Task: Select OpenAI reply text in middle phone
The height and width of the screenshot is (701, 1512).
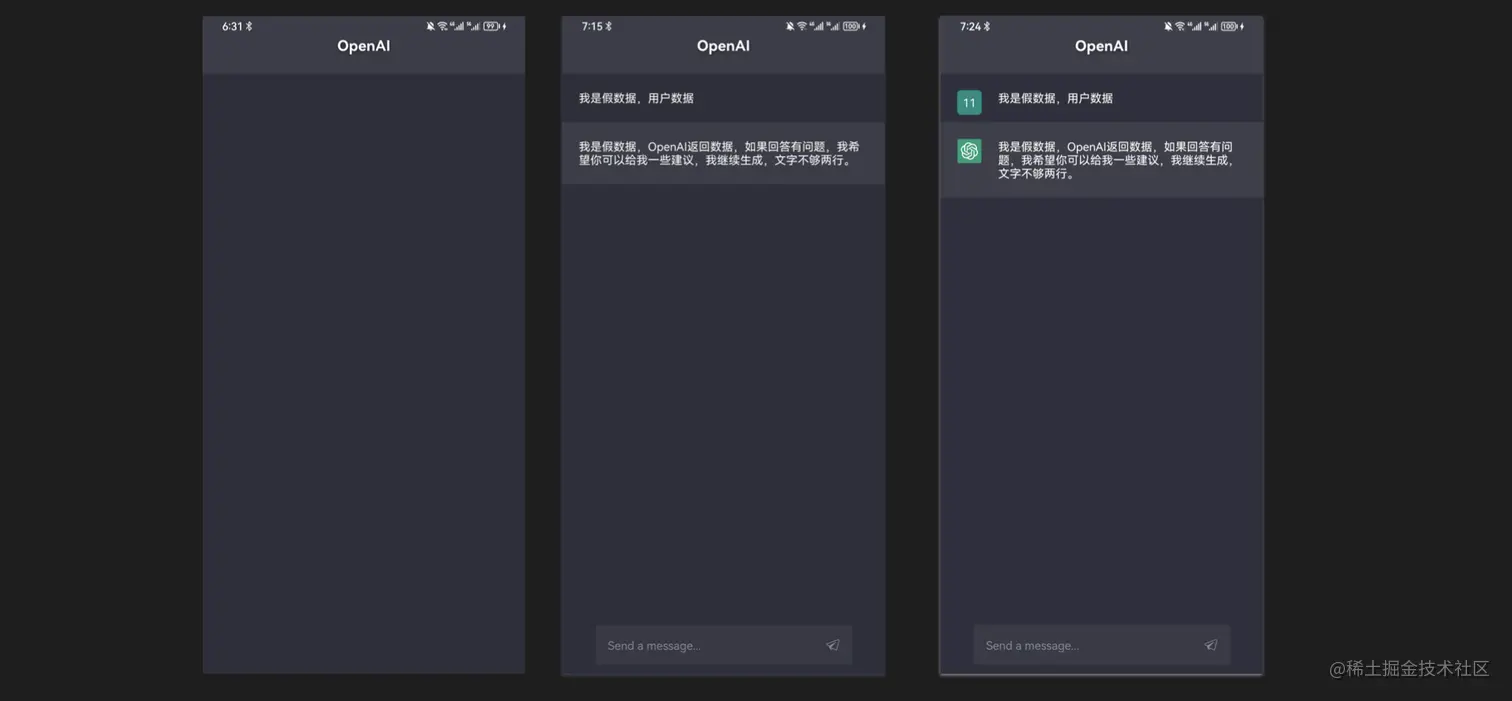Action: pos(718,153)
